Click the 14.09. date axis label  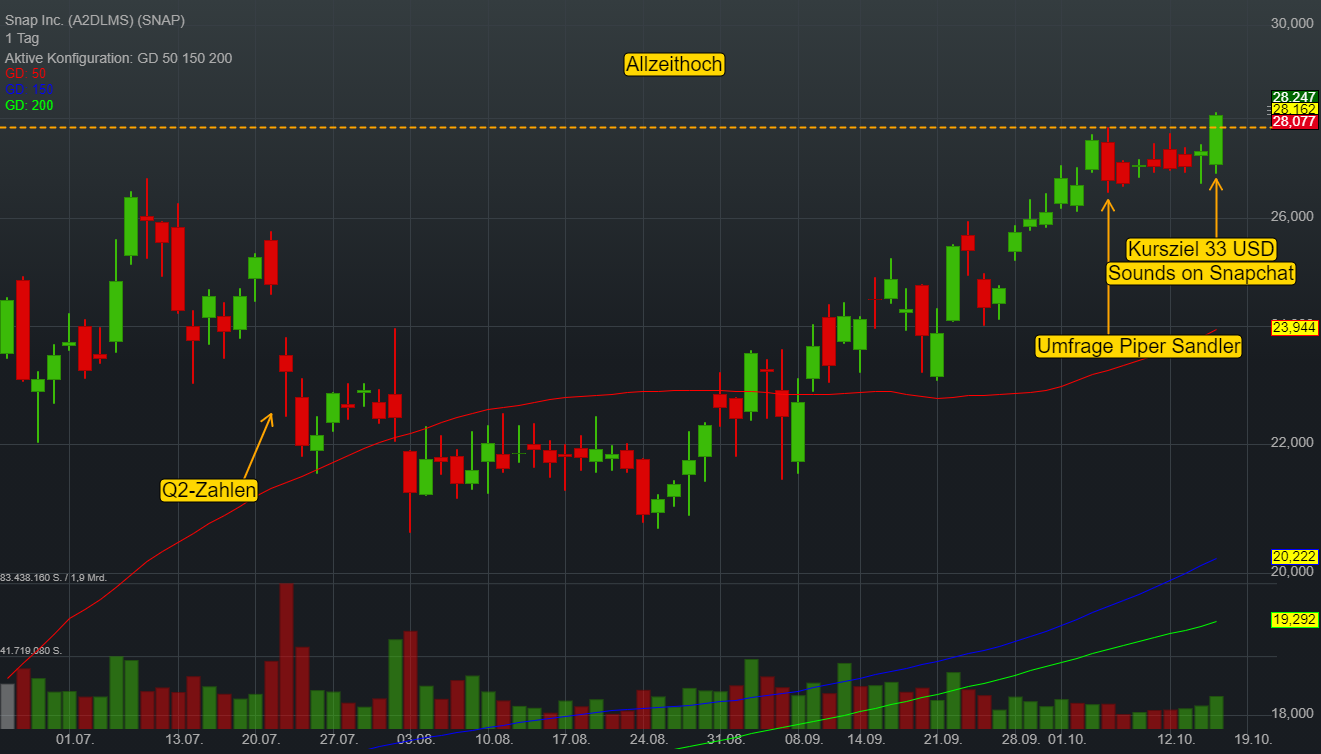[x=865, y=740]
